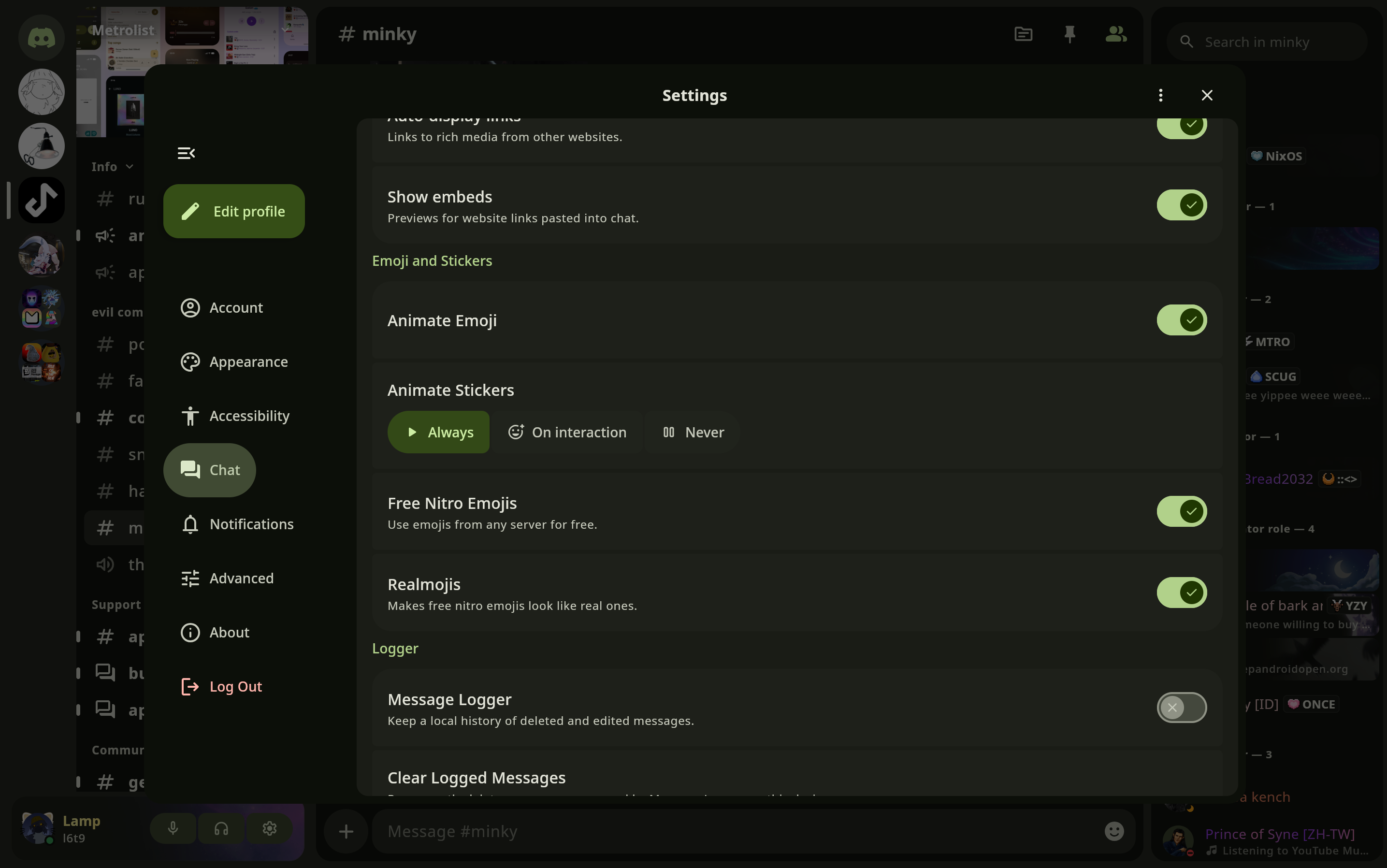
Task: Open the sketch face server icon
Action: coord(42,92)
